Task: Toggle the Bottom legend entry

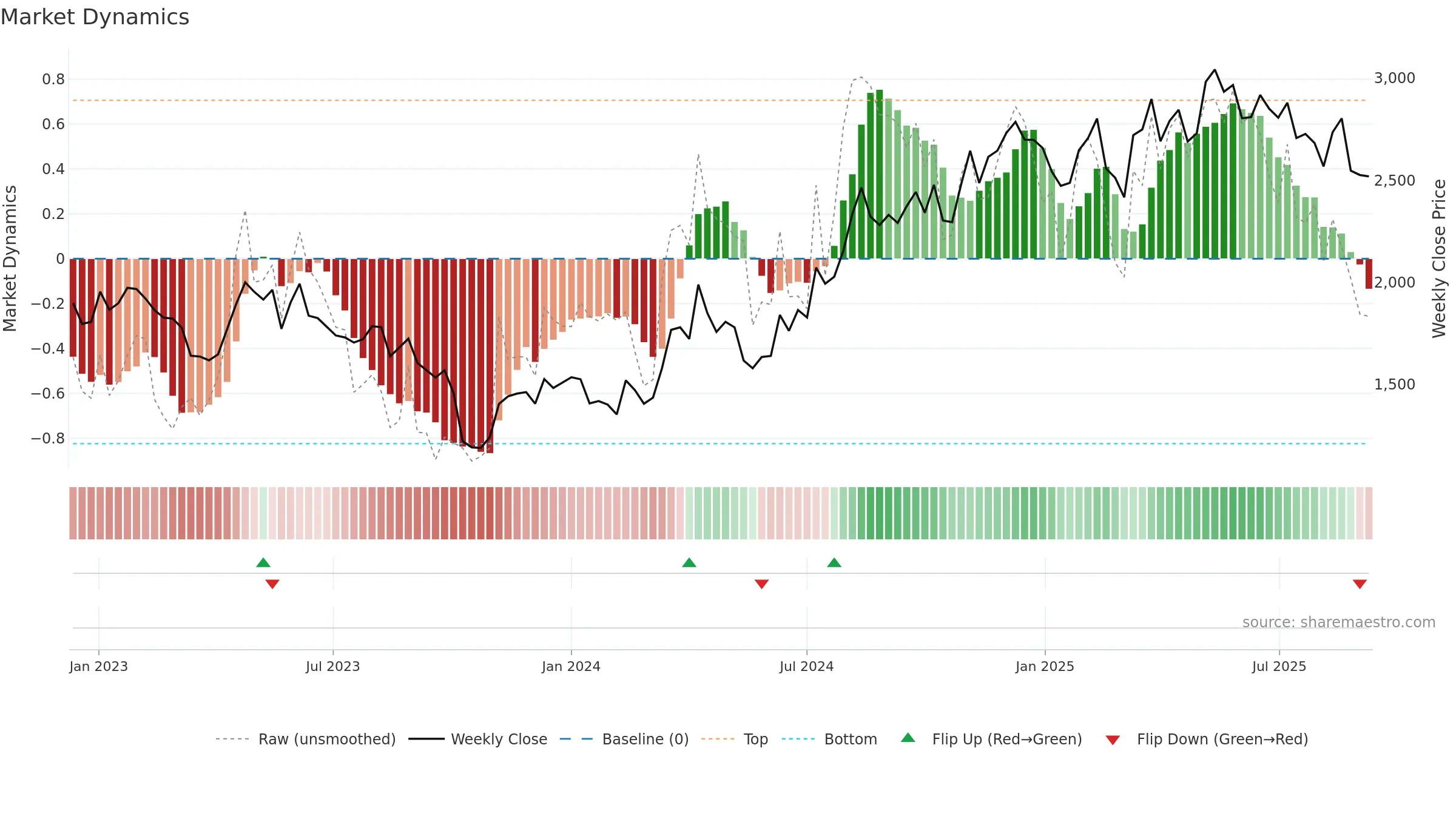Action: [829, 739]
